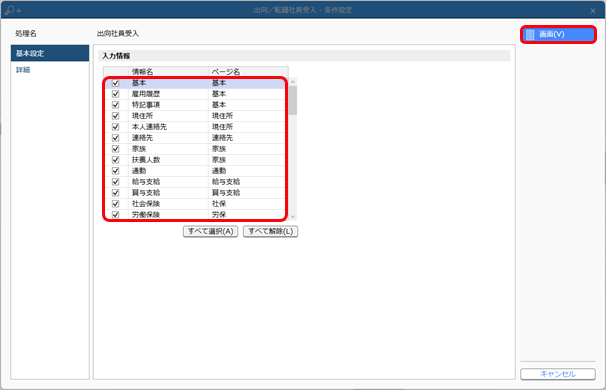Select the 基本設定 tab in sidebar

[50, 53]
